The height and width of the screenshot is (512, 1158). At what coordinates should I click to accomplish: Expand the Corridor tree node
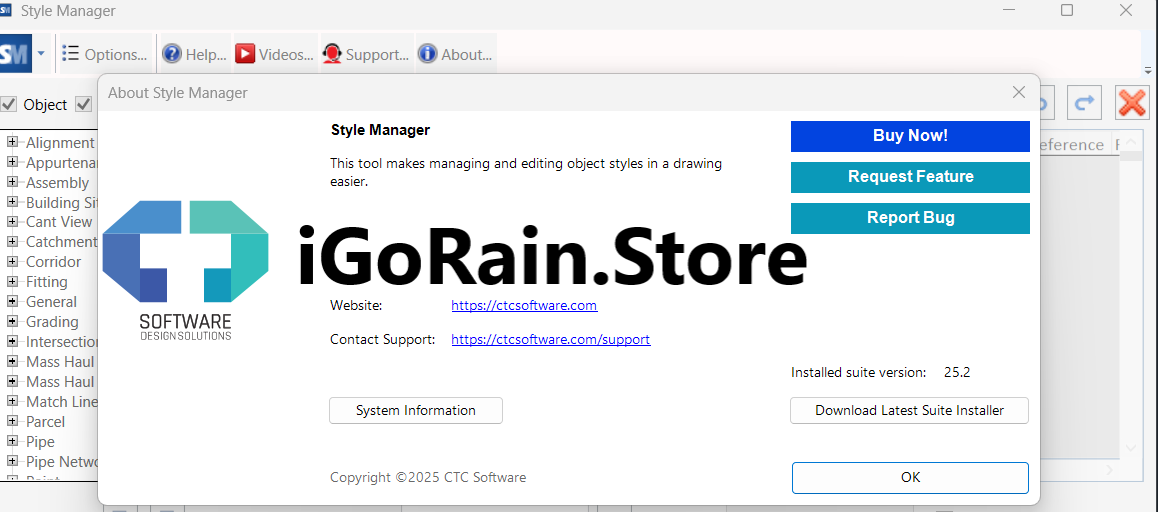(13, 262)
